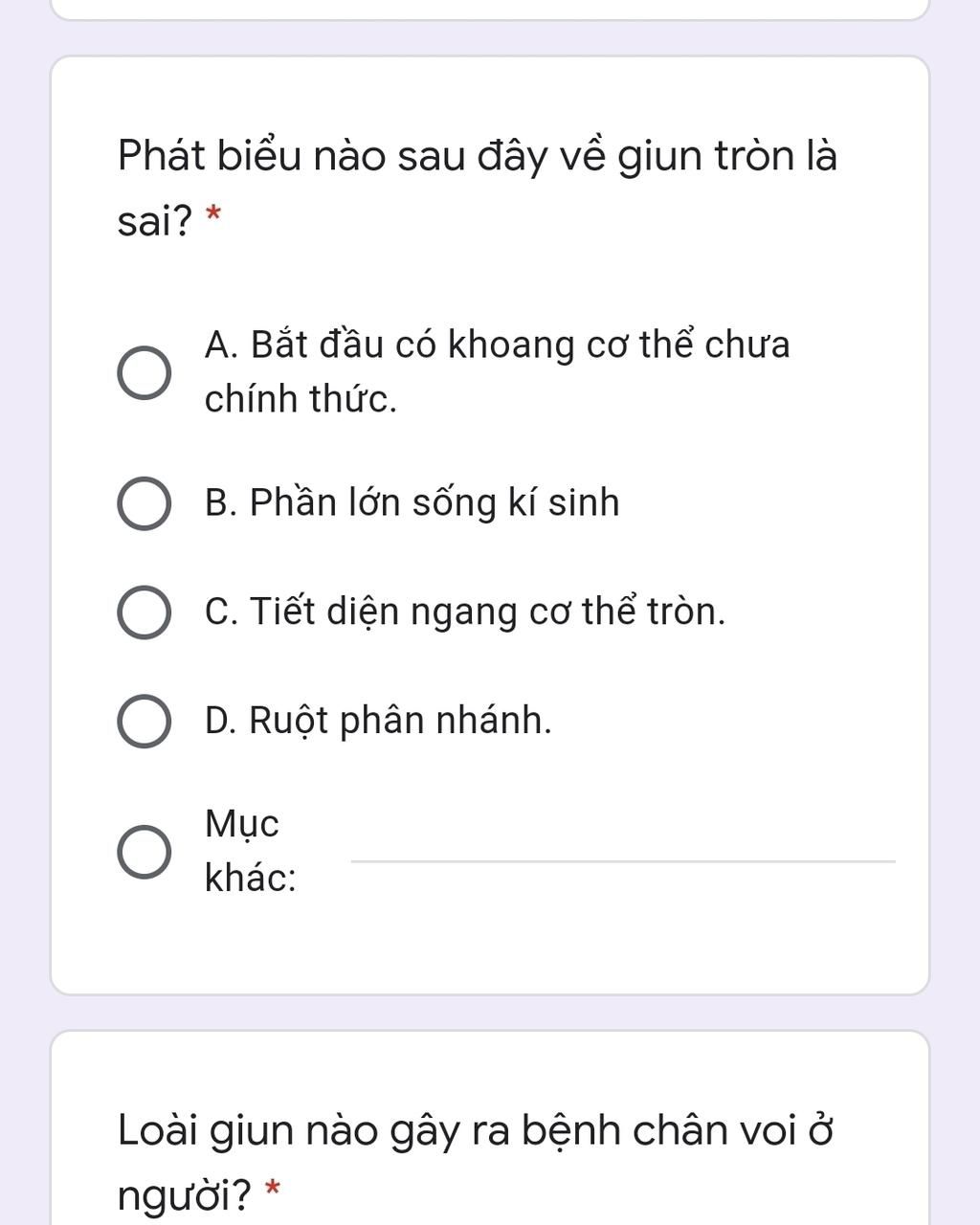The image size is (980, 1225).
Task: Select the Mục khác radio circle
Action: tap(145, 851)
